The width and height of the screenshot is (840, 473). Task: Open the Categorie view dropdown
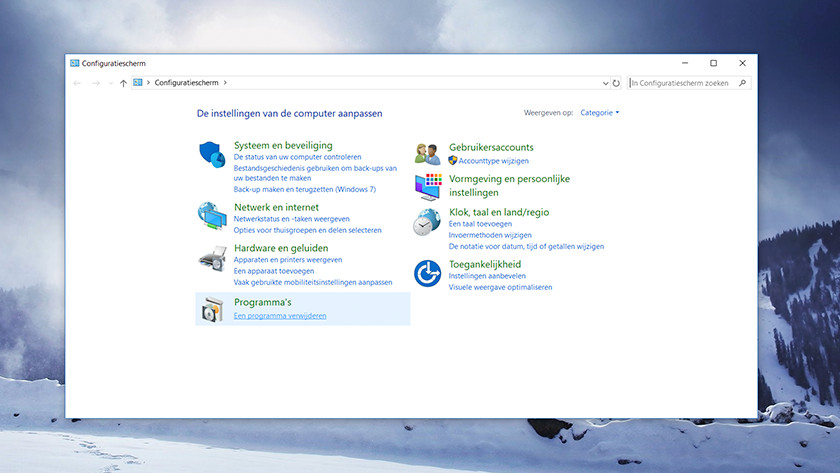click(x=600, y=113)
